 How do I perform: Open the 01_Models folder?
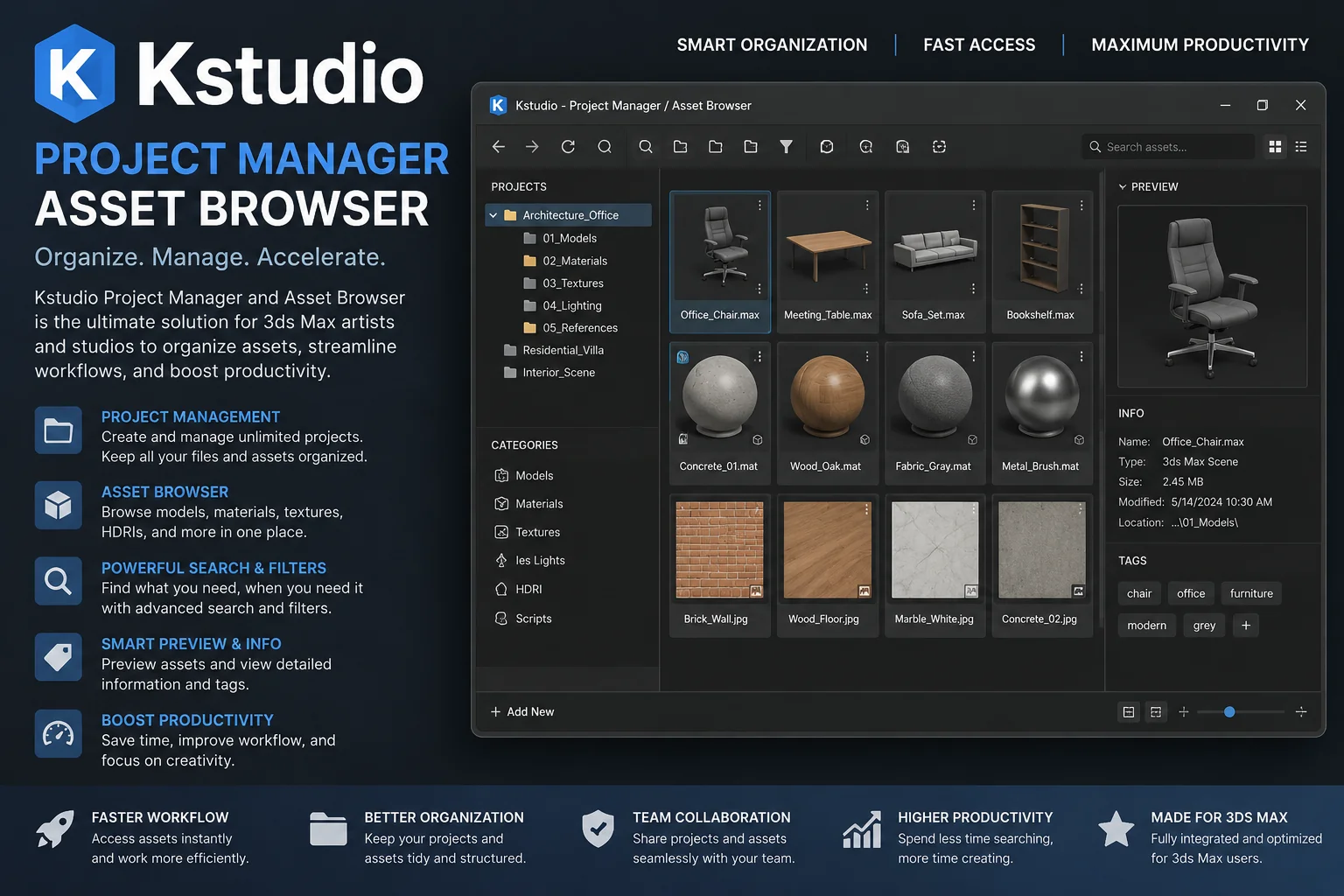click(x=560, y=238)
